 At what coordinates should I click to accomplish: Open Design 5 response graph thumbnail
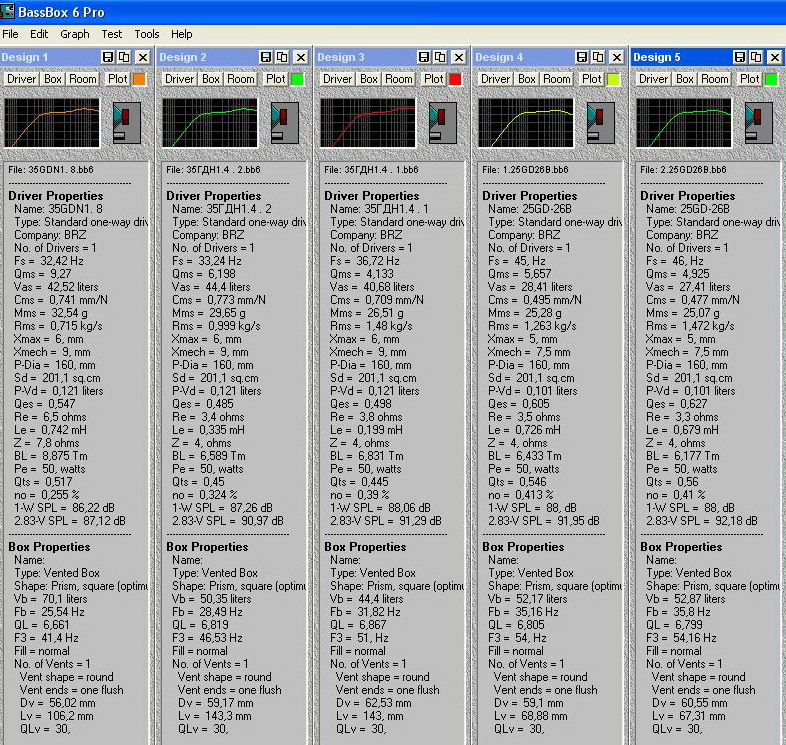click(684, 123)
